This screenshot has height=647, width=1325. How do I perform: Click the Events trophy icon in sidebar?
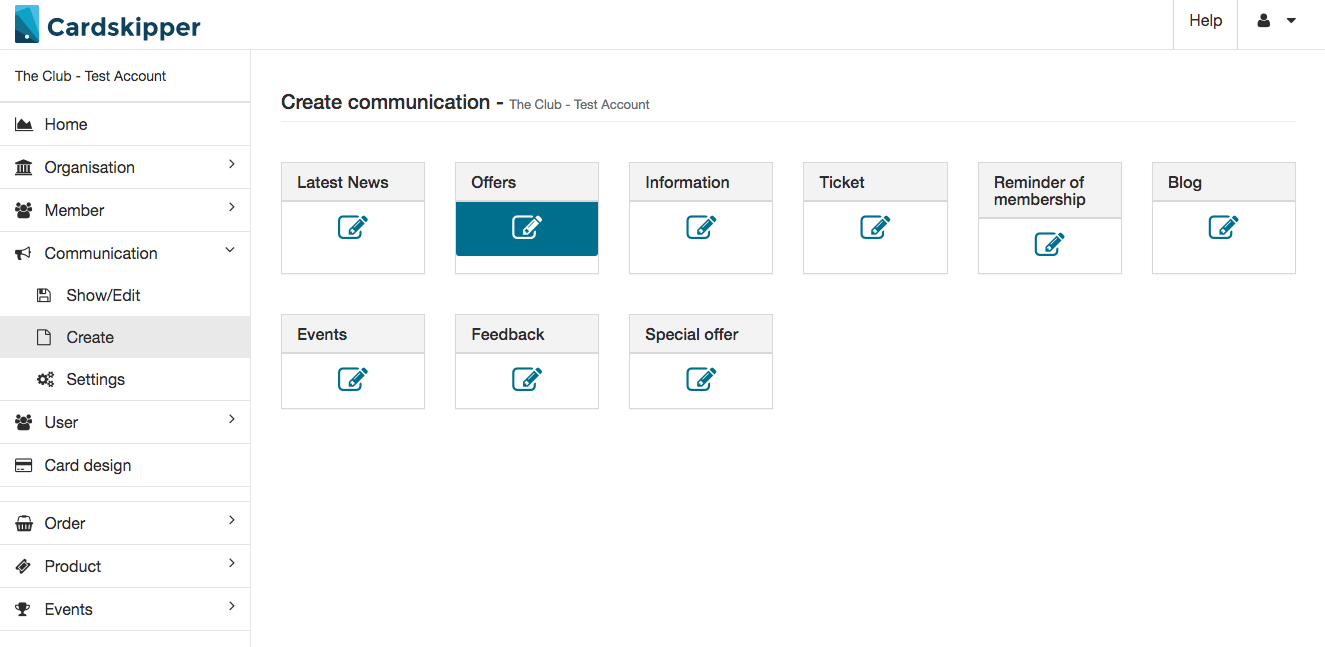tap(23, 609)
